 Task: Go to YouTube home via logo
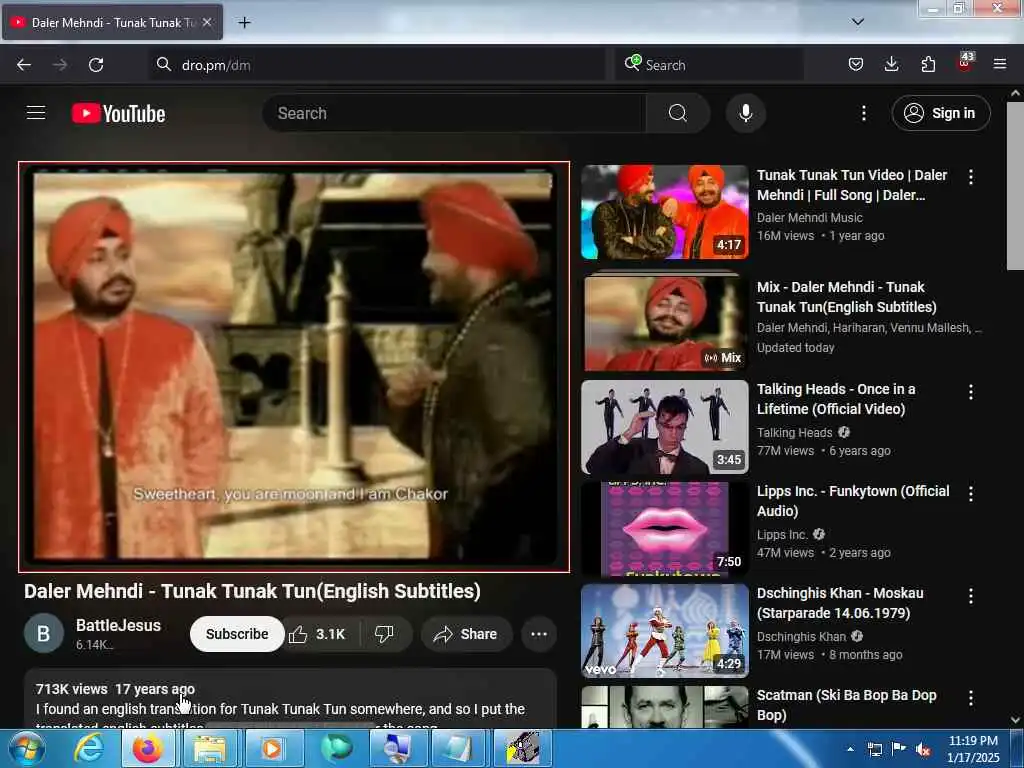tap(118, 114)
